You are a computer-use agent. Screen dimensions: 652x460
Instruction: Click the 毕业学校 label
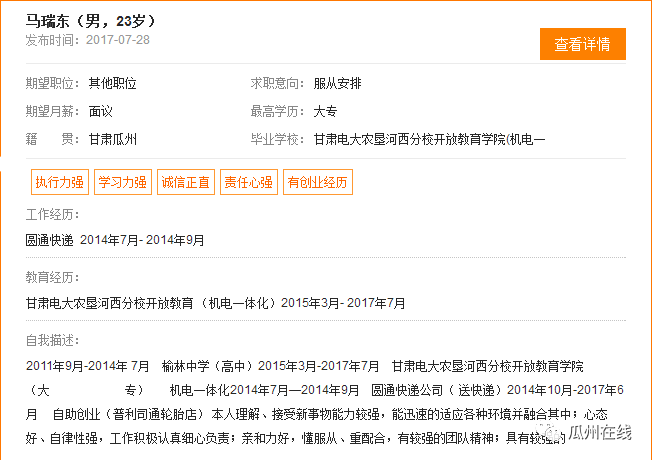pyautogui.click(x=277, y=139)
